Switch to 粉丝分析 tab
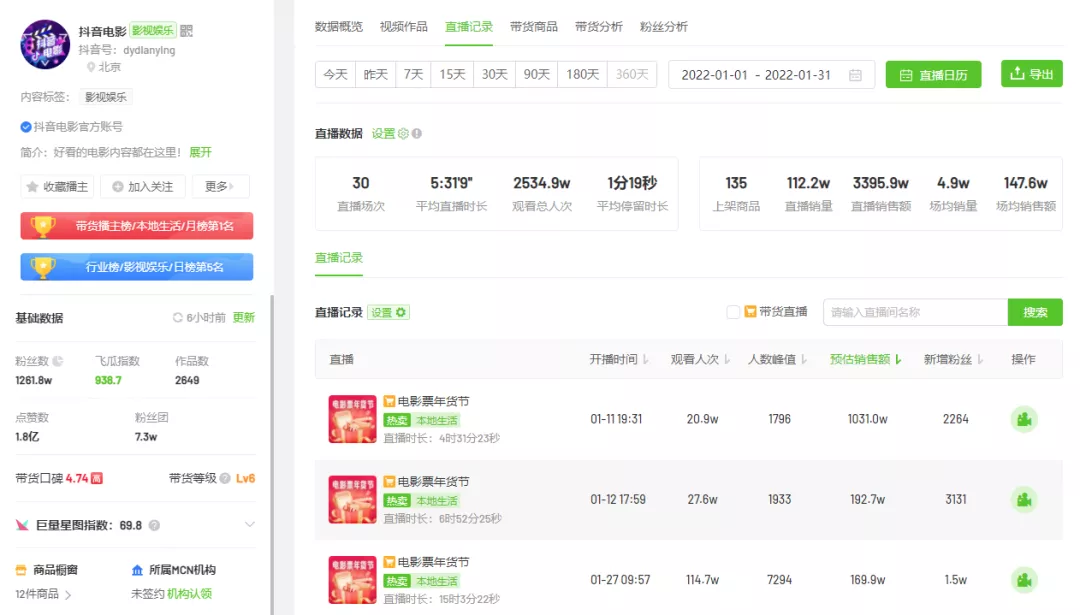The image size is (1080, 615). pos(663,27)
